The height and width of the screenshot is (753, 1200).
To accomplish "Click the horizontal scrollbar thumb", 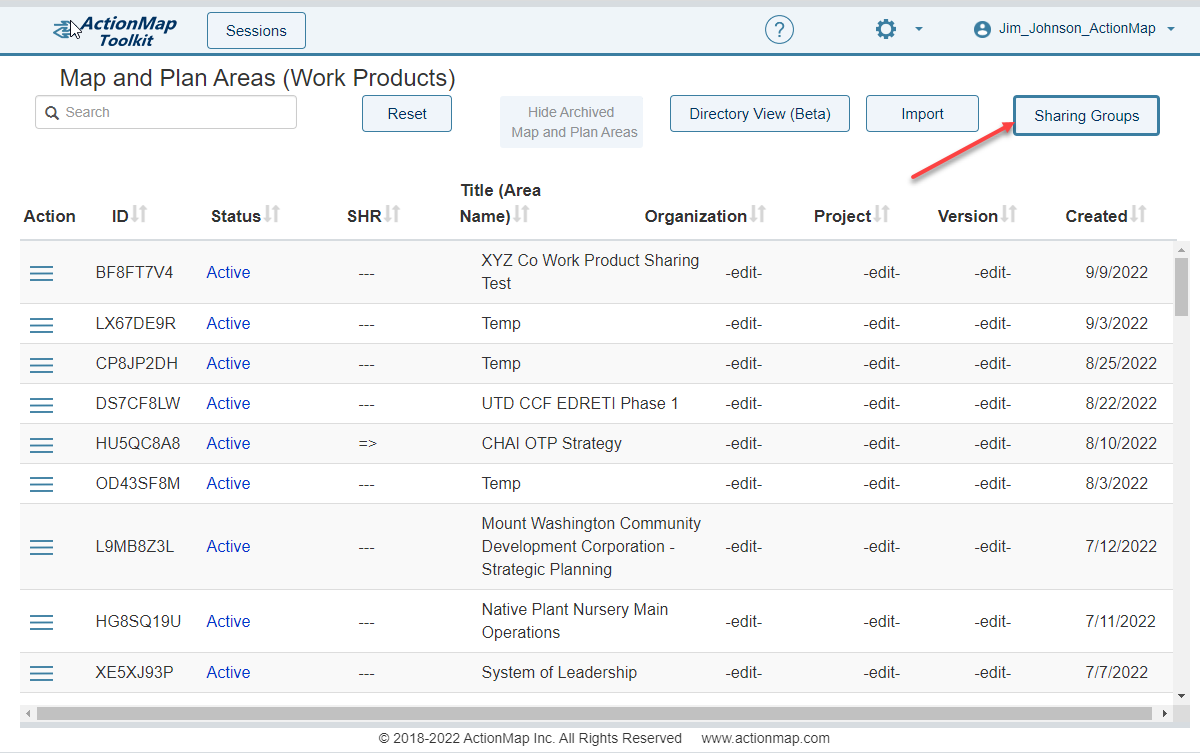I will coord(596,714).
